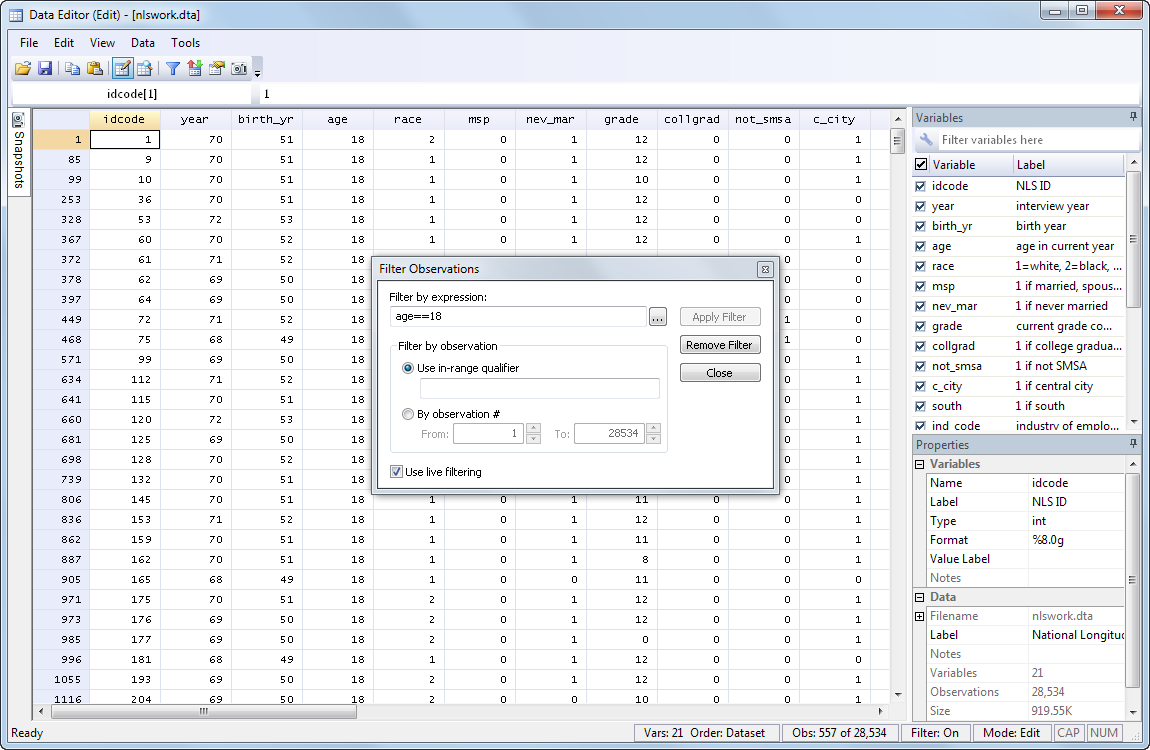This screenshot has width=1150, height=750.
Task: Select the By observation # radio button
Action: coord(408,413)
